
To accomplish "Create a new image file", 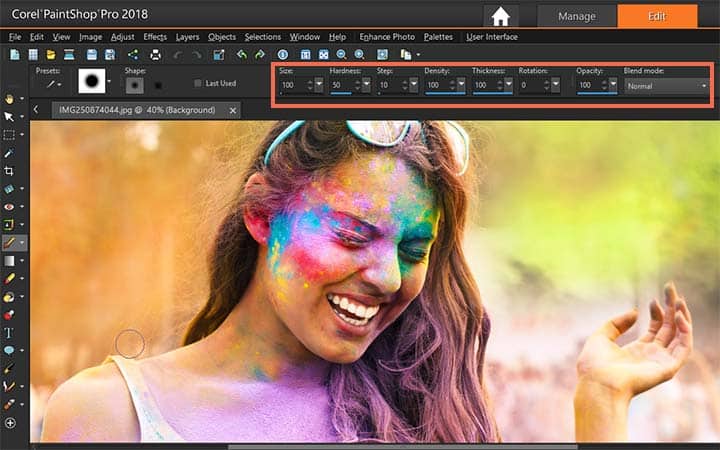I will [x=15, y=55].
